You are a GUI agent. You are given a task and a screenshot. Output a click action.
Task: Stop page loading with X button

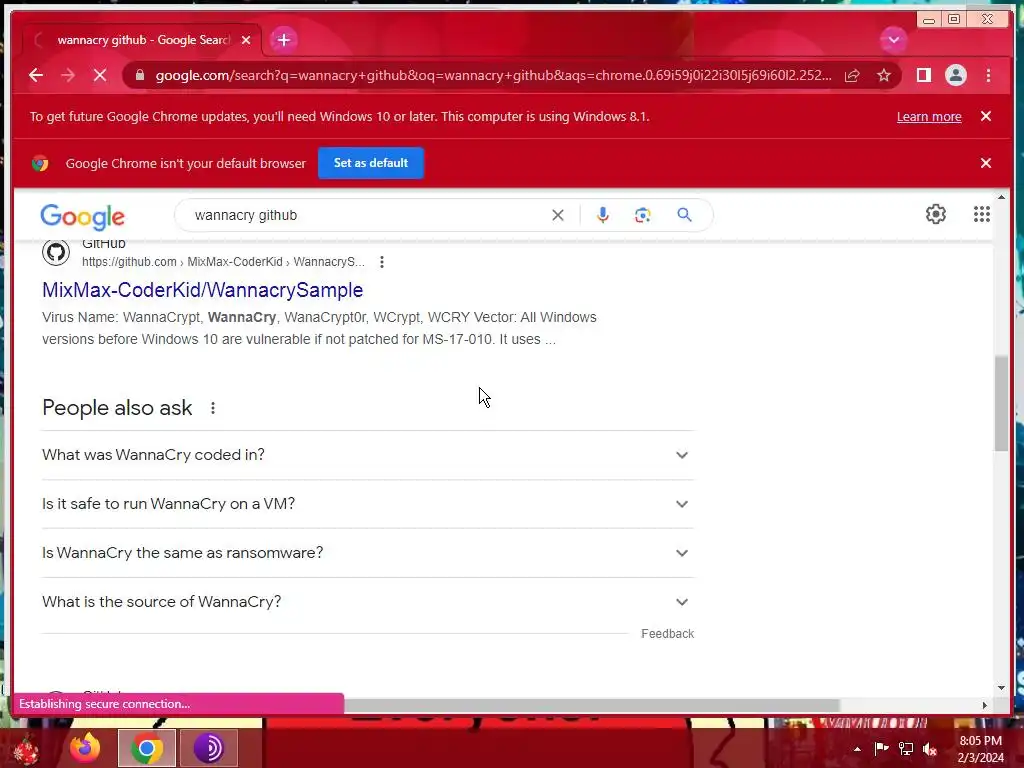point(100,75)
